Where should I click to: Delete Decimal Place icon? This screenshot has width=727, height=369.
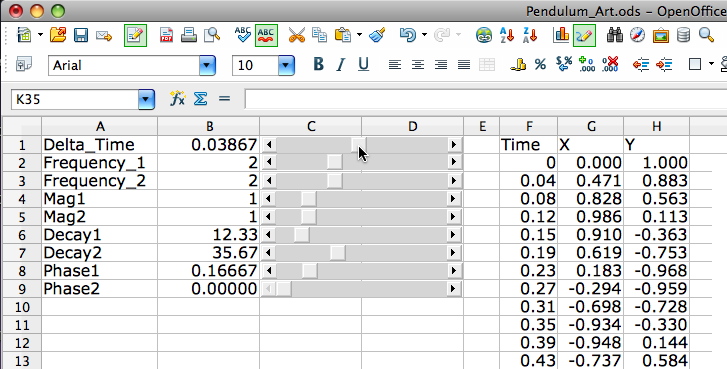point(610,64)
